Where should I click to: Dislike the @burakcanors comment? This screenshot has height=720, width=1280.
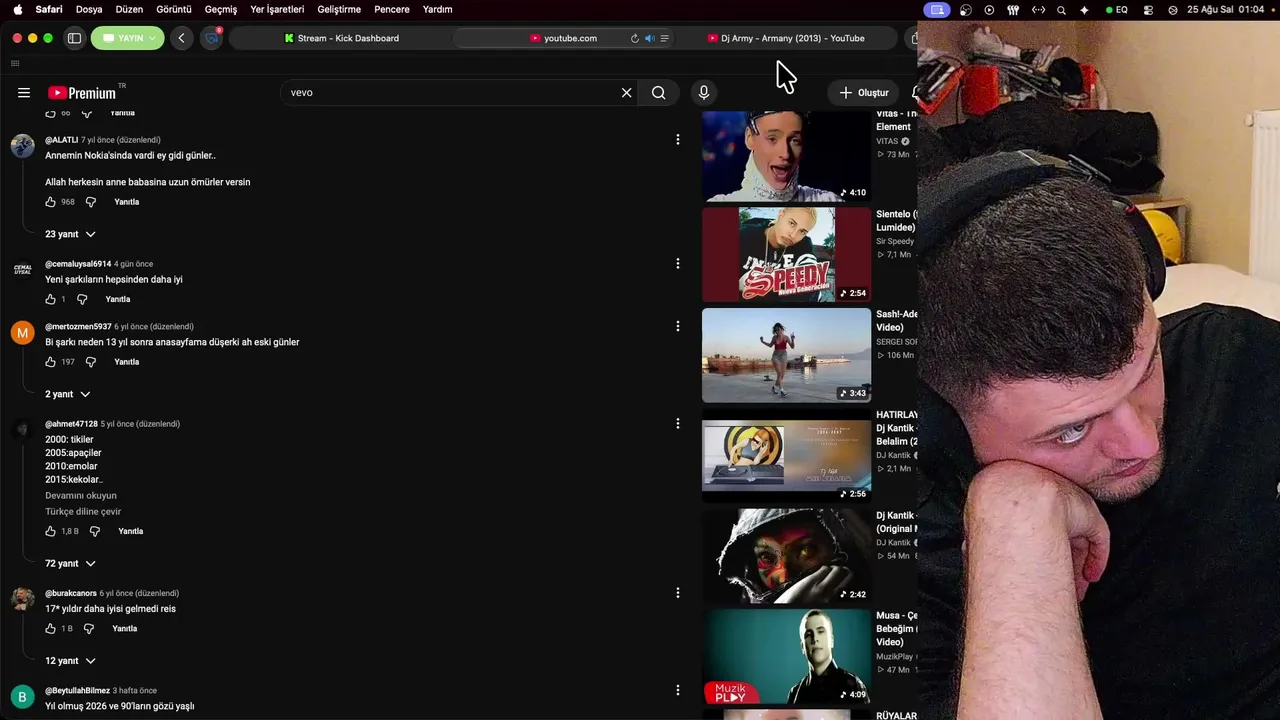(89, 629)
